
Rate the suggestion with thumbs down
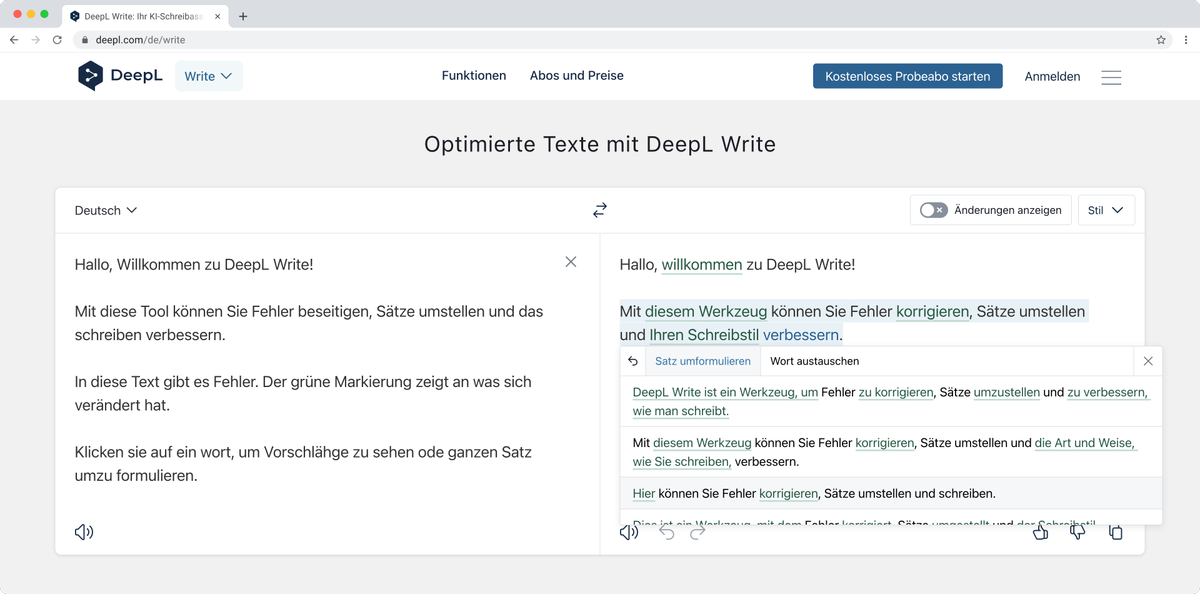(x=1078, y=531)
